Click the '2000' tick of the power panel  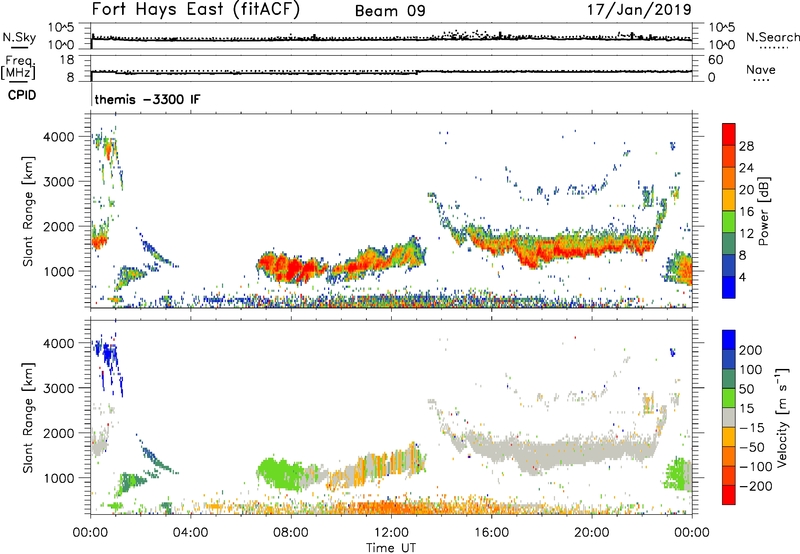[x=59, y=226]
